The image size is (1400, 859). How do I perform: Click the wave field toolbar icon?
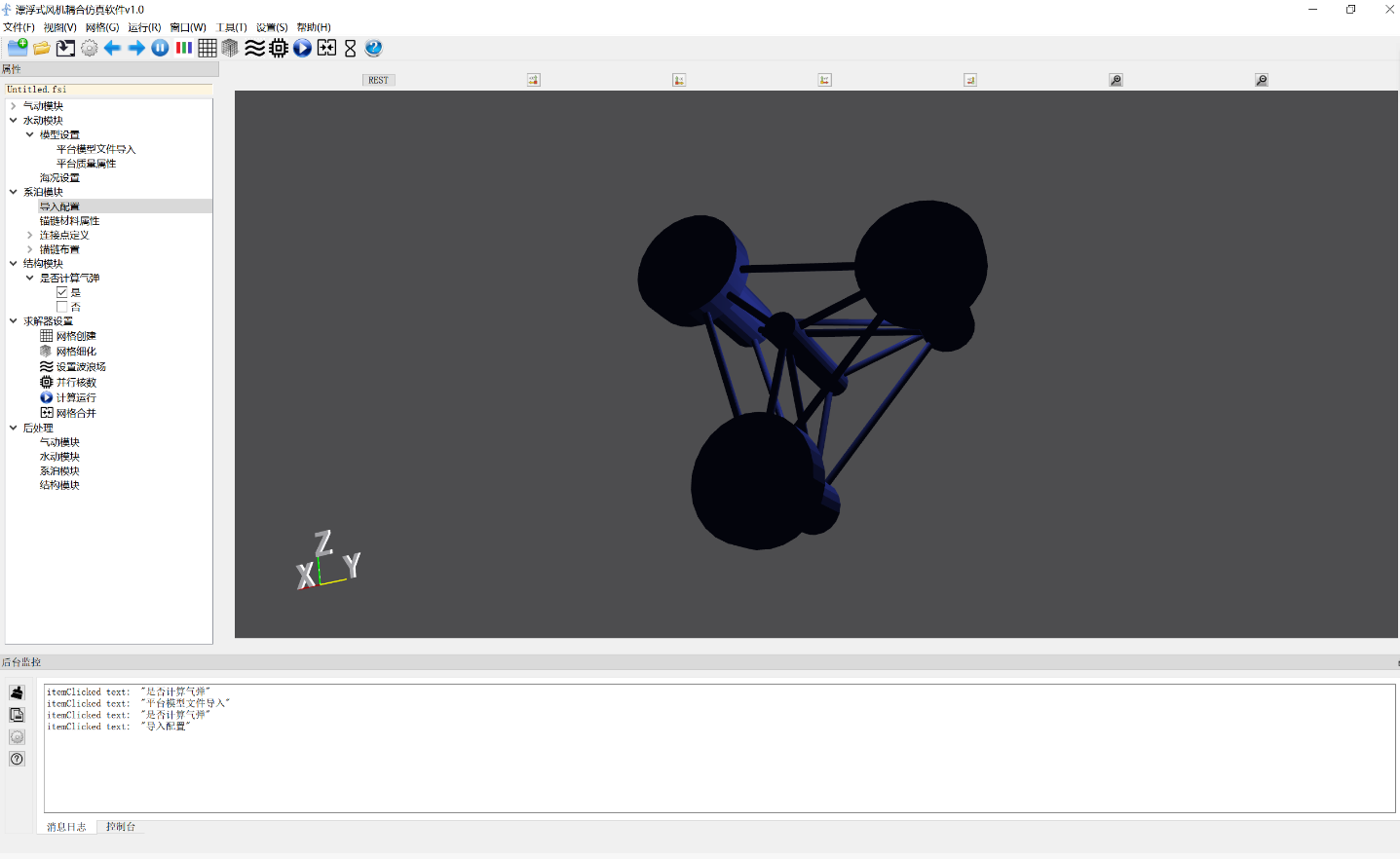(x=254, y=48)
